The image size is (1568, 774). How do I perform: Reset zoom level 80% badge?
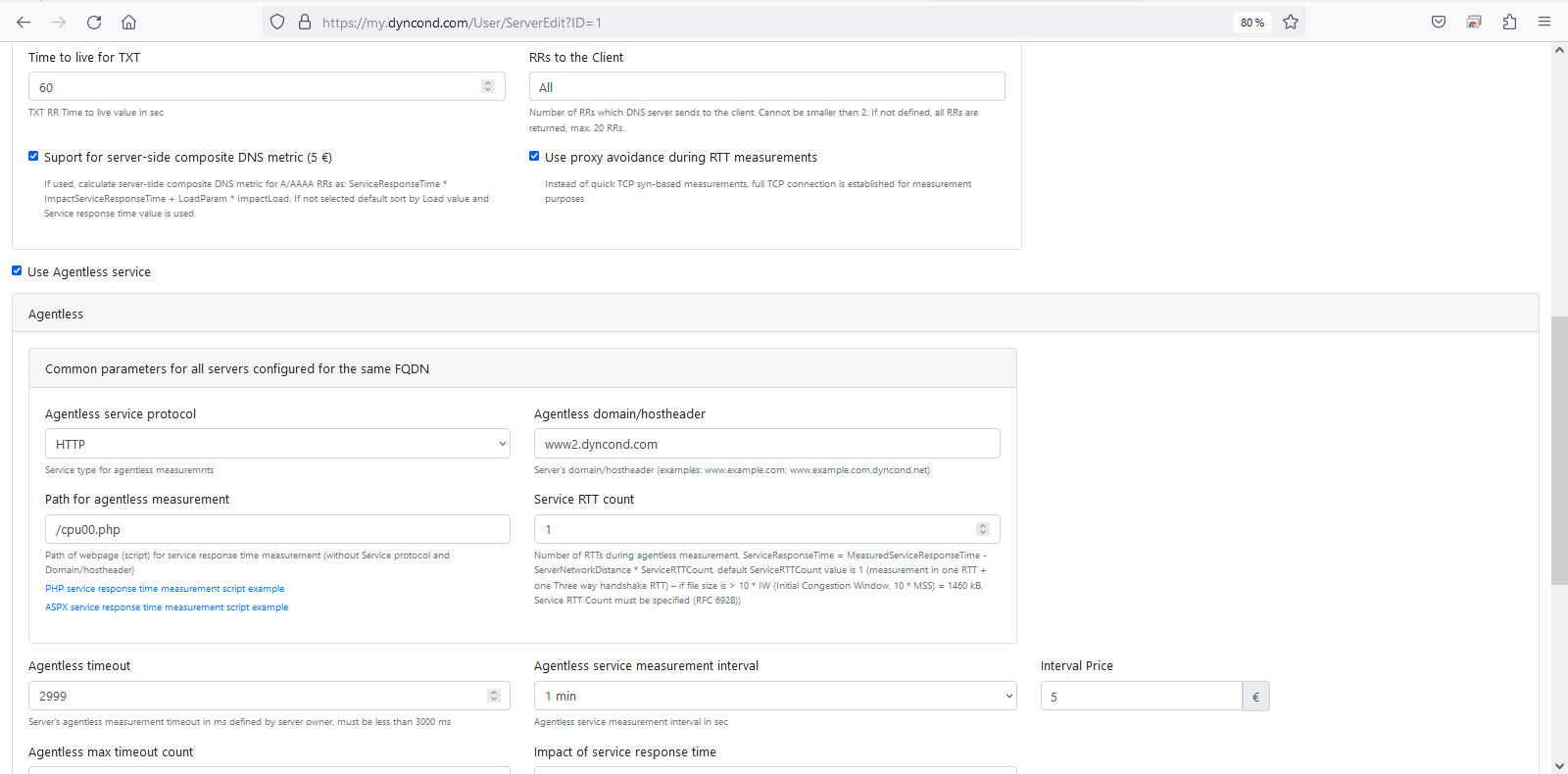1252,22
